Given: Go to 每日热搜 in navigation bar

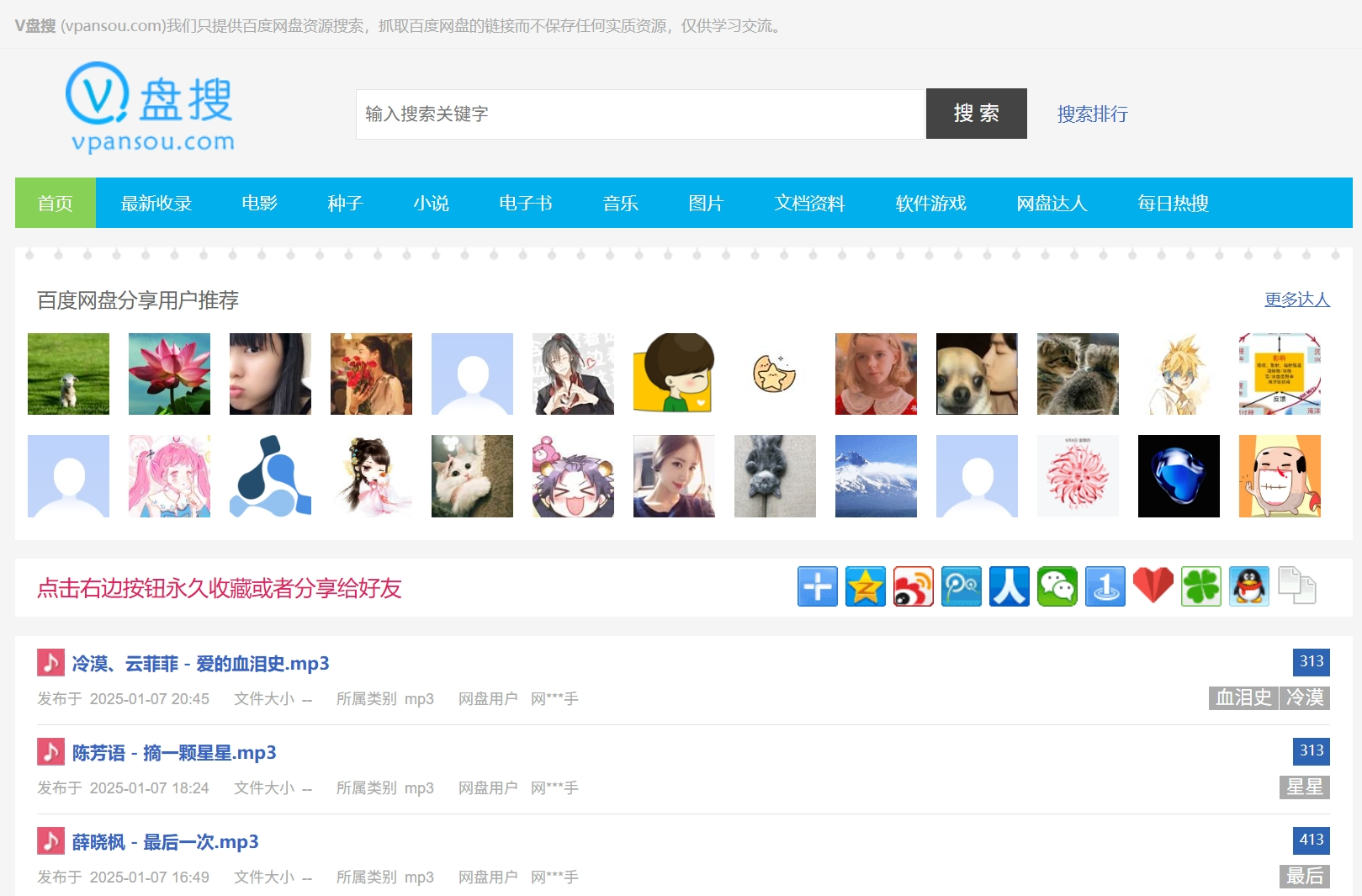Looking at the screenshot, I should pos(1173,203).
